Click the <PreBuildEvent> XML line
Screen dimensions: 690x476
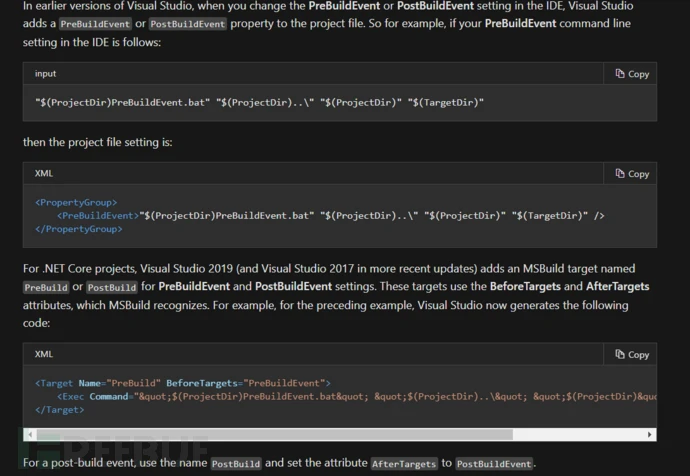pos(330,216)
